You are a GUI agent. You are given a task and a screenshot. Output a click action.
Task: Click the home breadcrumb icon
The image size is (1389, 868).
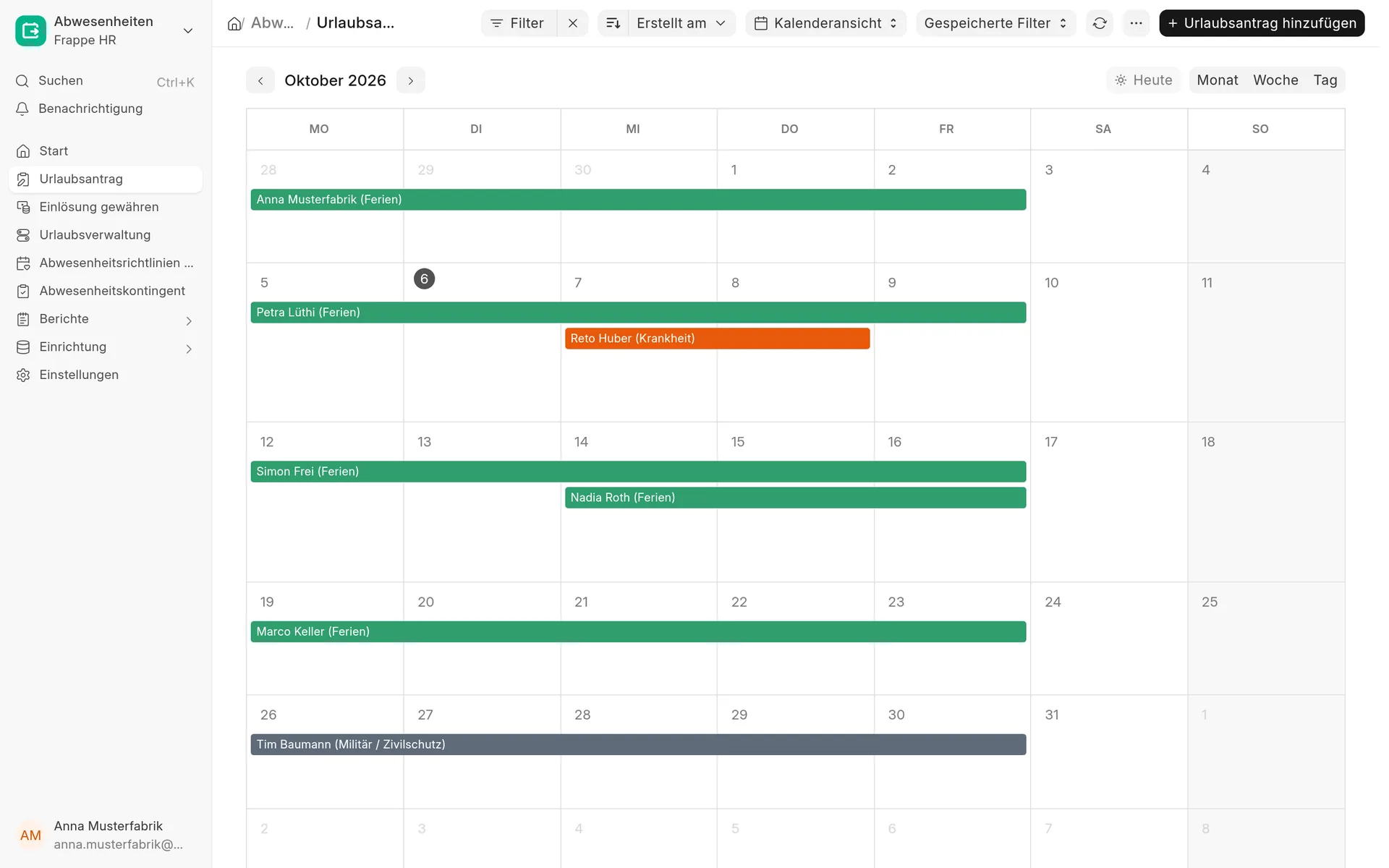[x=234, y=23]
